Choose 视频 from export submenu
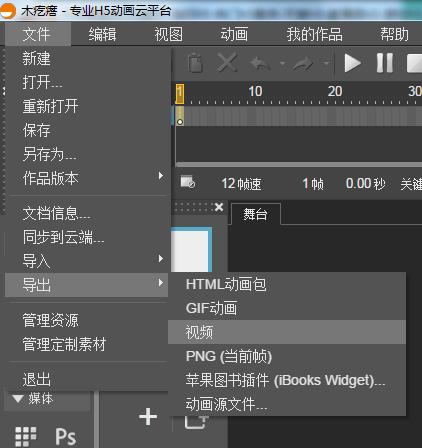The width and height of the screenshot is (422, 448). pyautogui.click(x=287, y=332)
